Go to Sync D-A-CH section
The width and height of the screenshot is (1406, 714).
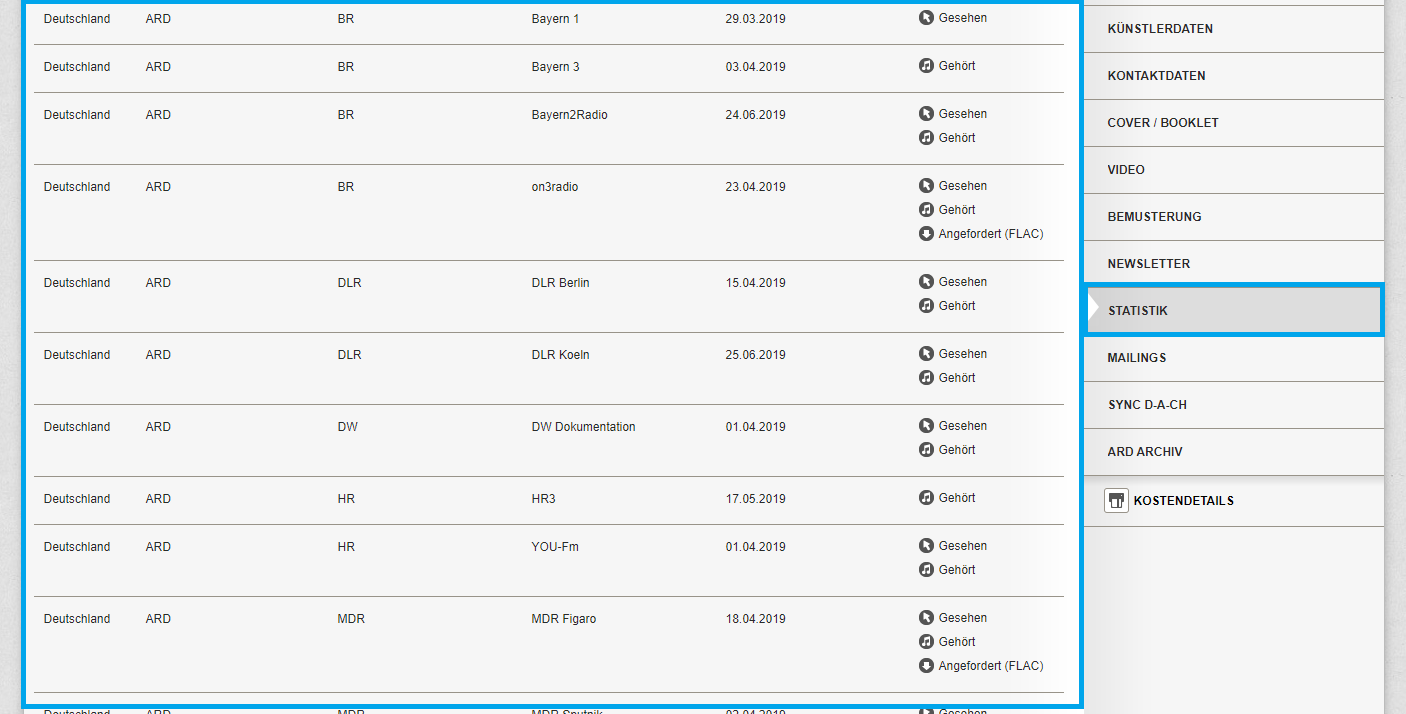(1233, 405)
